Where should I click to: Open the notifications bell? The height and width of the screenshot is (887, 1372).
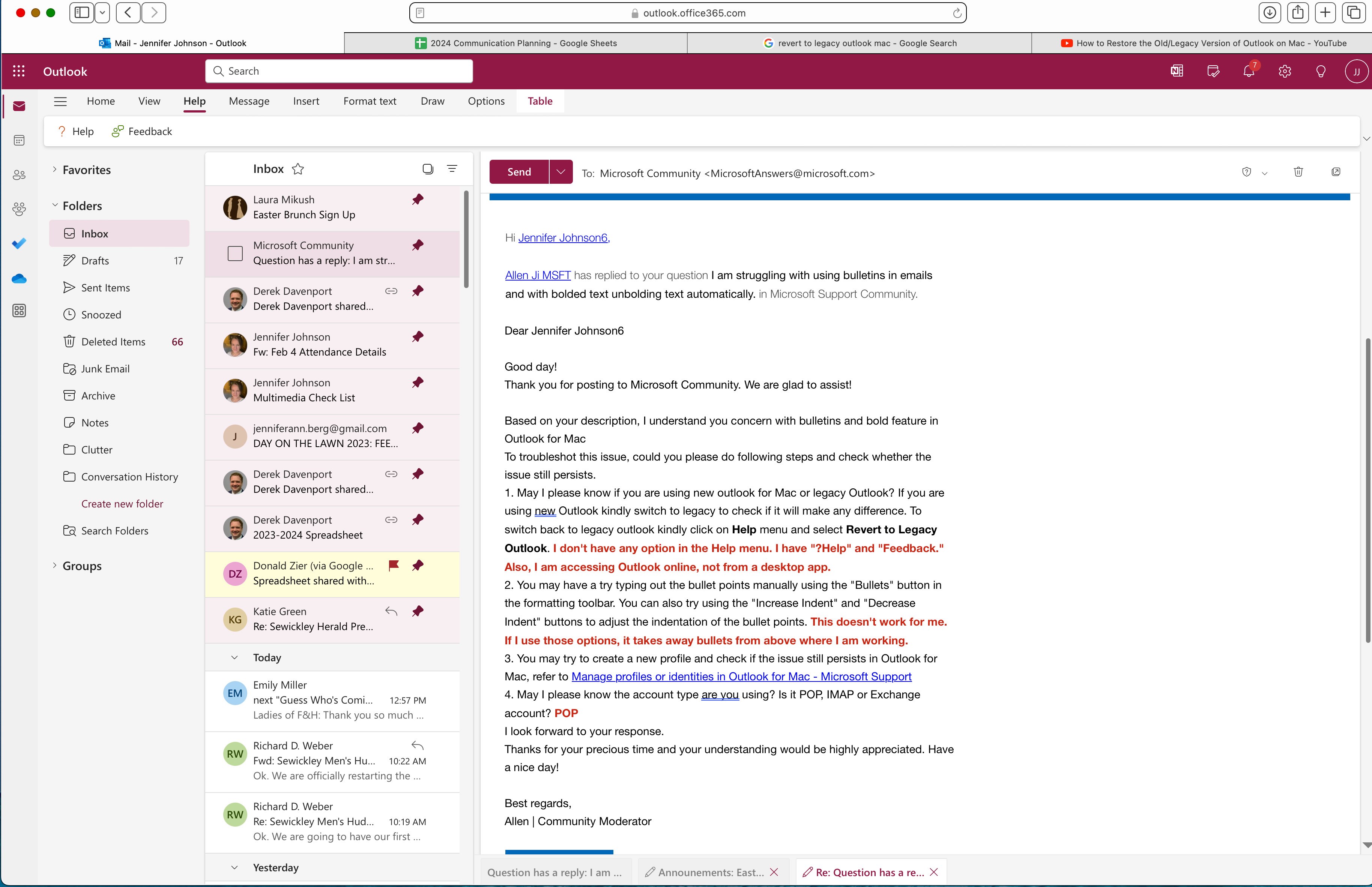(1249, 71)
